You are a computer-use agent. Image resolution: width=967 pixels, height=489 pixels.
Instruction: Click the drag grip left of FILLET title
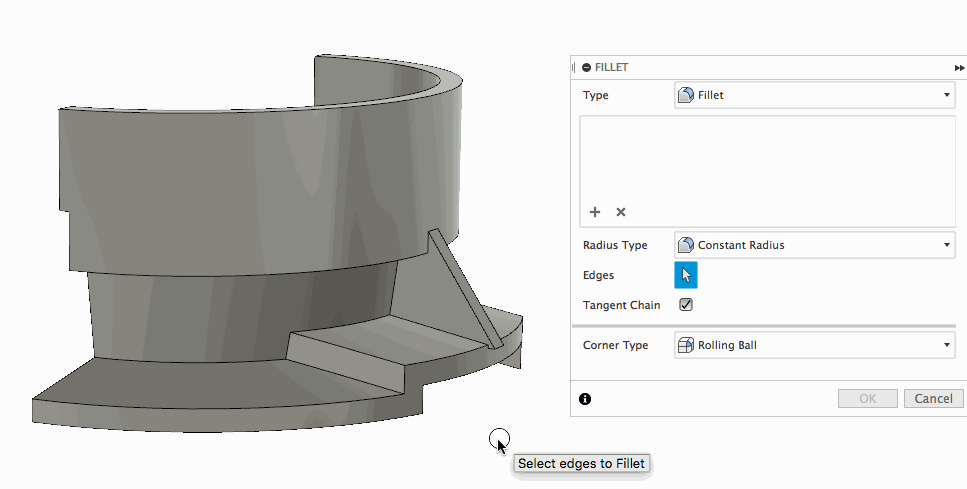coord(574,68)
